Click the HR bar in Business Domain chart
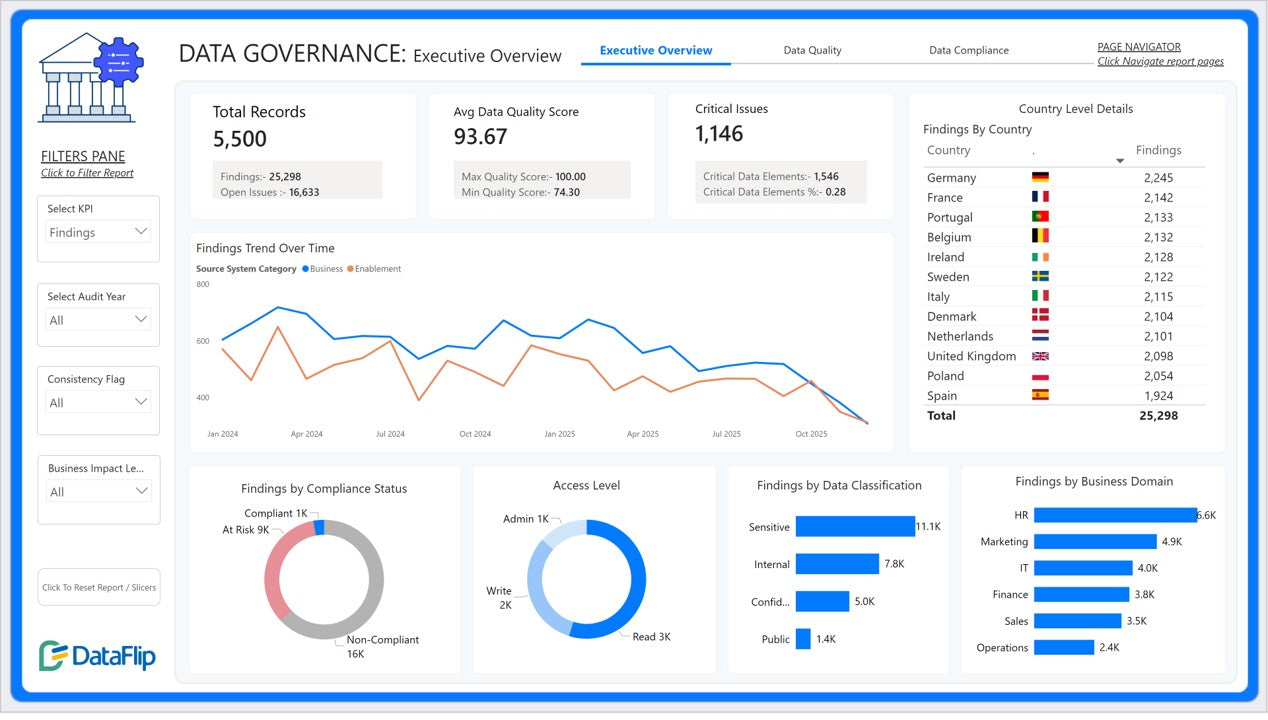1268x720 pixels. pyautogui.click(x=1114, y=515)
